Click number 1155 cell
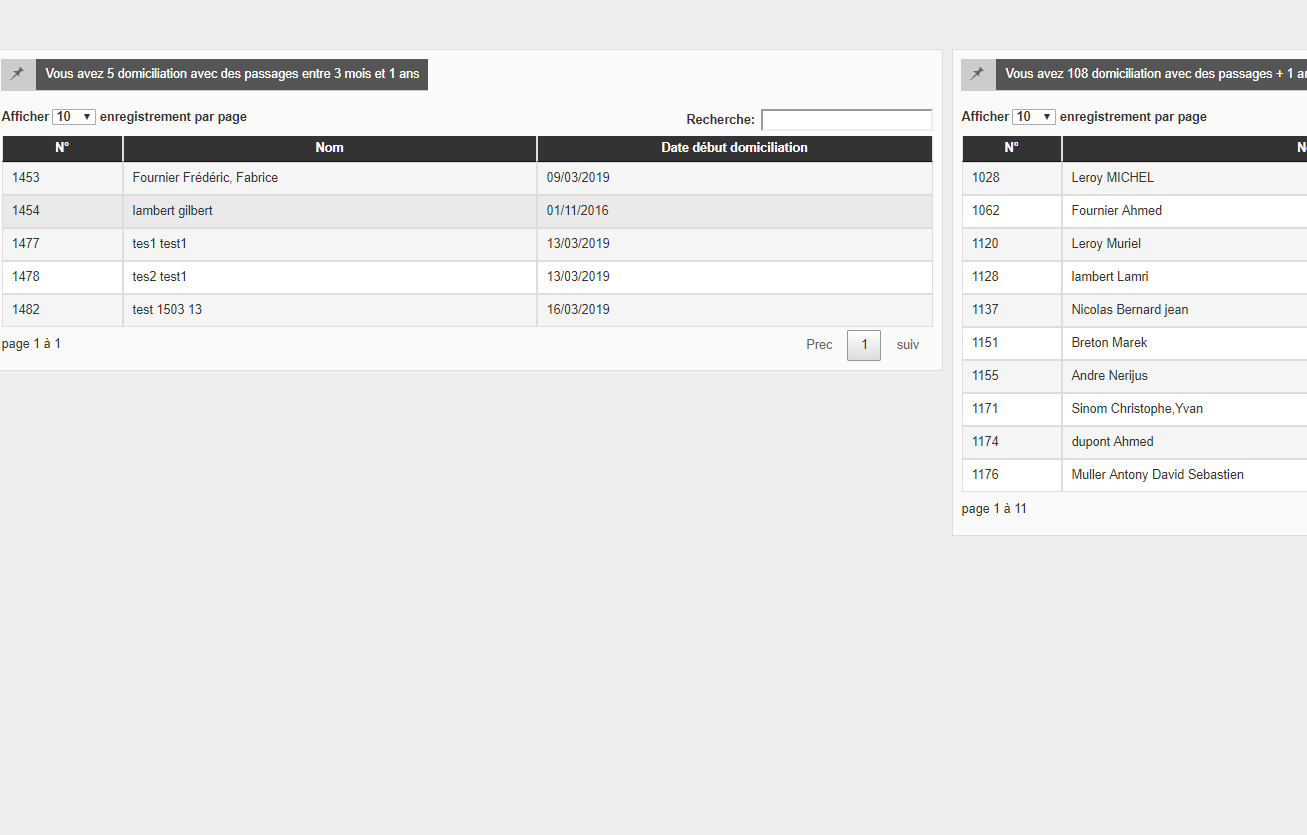The height and width of the screenshot is (835, 1307). pos(1012,376)
